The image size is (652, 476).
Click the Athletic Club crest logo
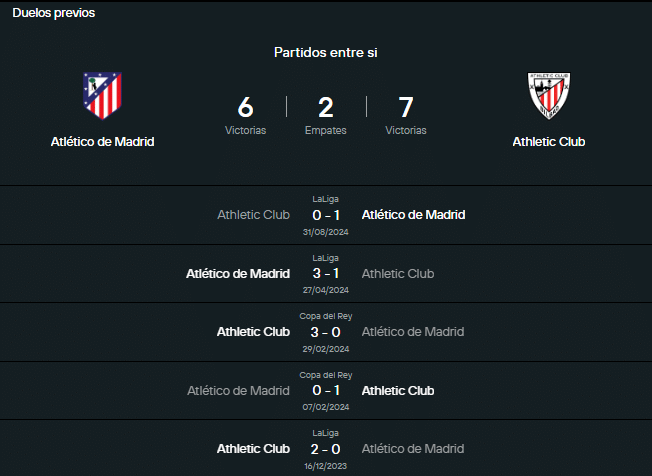click(548, 95)
